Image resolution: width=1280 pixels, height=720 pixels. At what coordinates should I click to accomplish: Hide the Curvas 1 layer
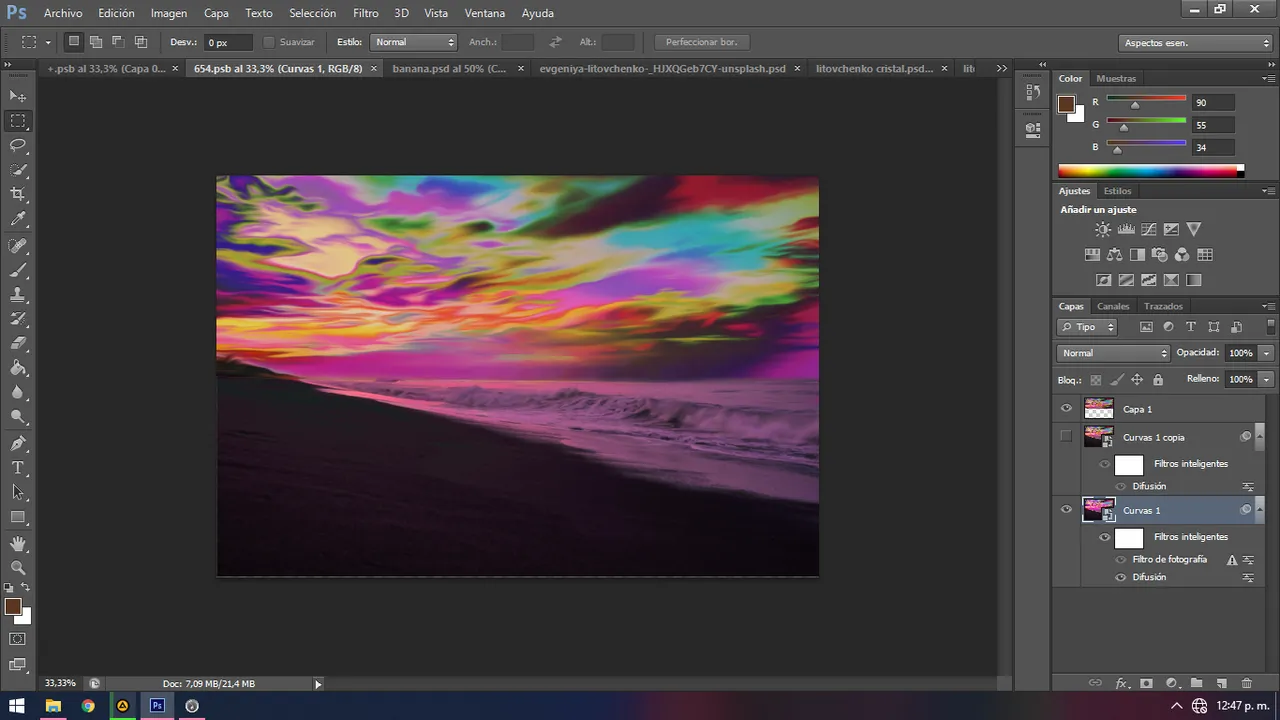pos(1066,510)
